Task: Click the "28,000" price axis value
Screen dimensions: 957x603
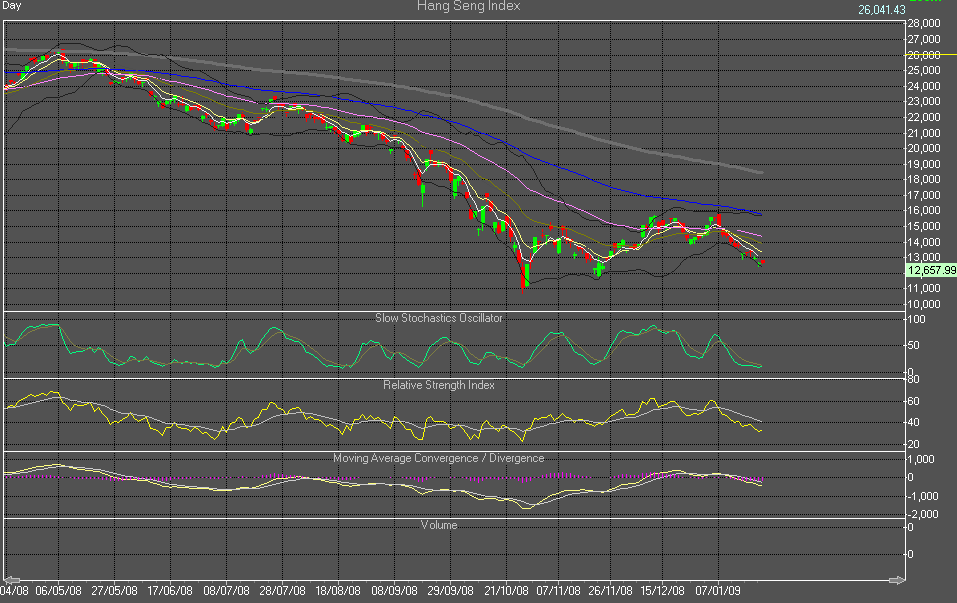Action: [x=924, y=23]
